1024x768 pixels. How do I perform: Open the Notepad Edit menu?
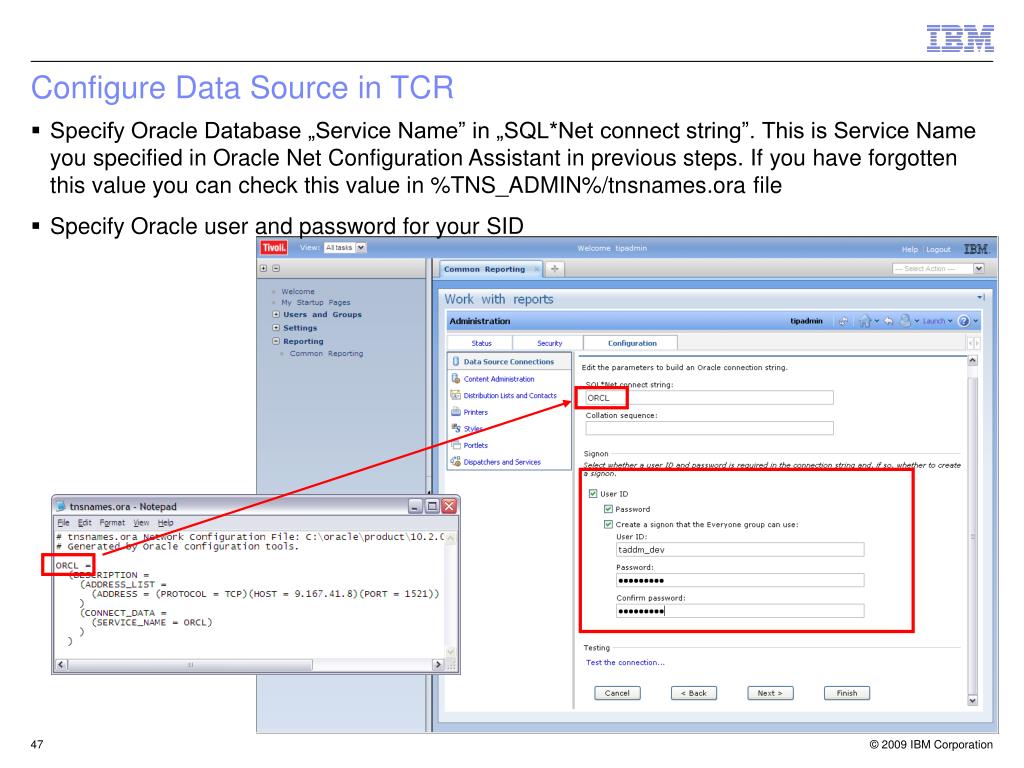84,522
